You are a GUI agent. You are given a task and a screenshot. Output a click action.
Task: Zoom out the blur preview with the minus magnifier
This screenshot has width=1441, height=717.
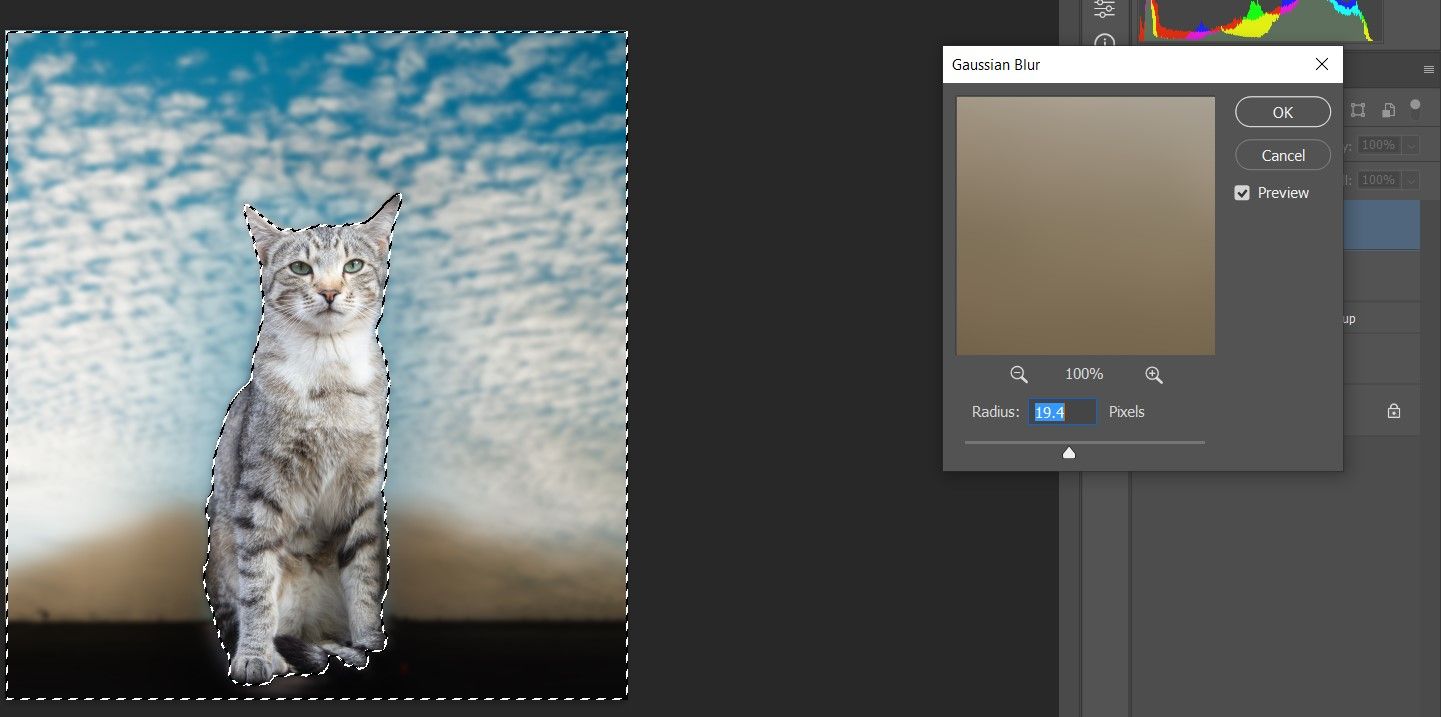click(1019, 374)
